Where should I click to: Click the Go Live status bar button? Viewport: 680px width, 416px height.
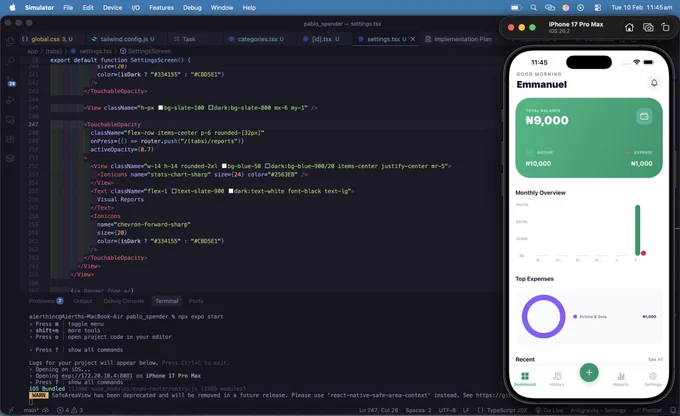pos(549,410)
